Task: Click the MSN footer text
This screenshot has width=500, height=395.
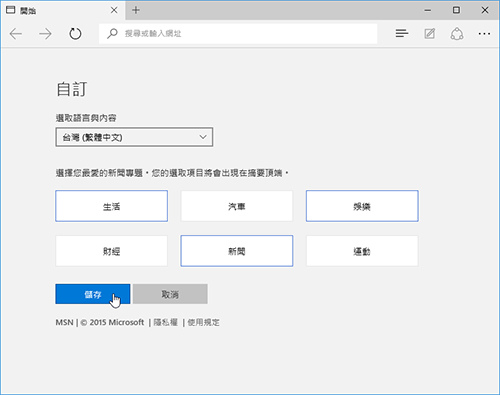Action: 64,322
